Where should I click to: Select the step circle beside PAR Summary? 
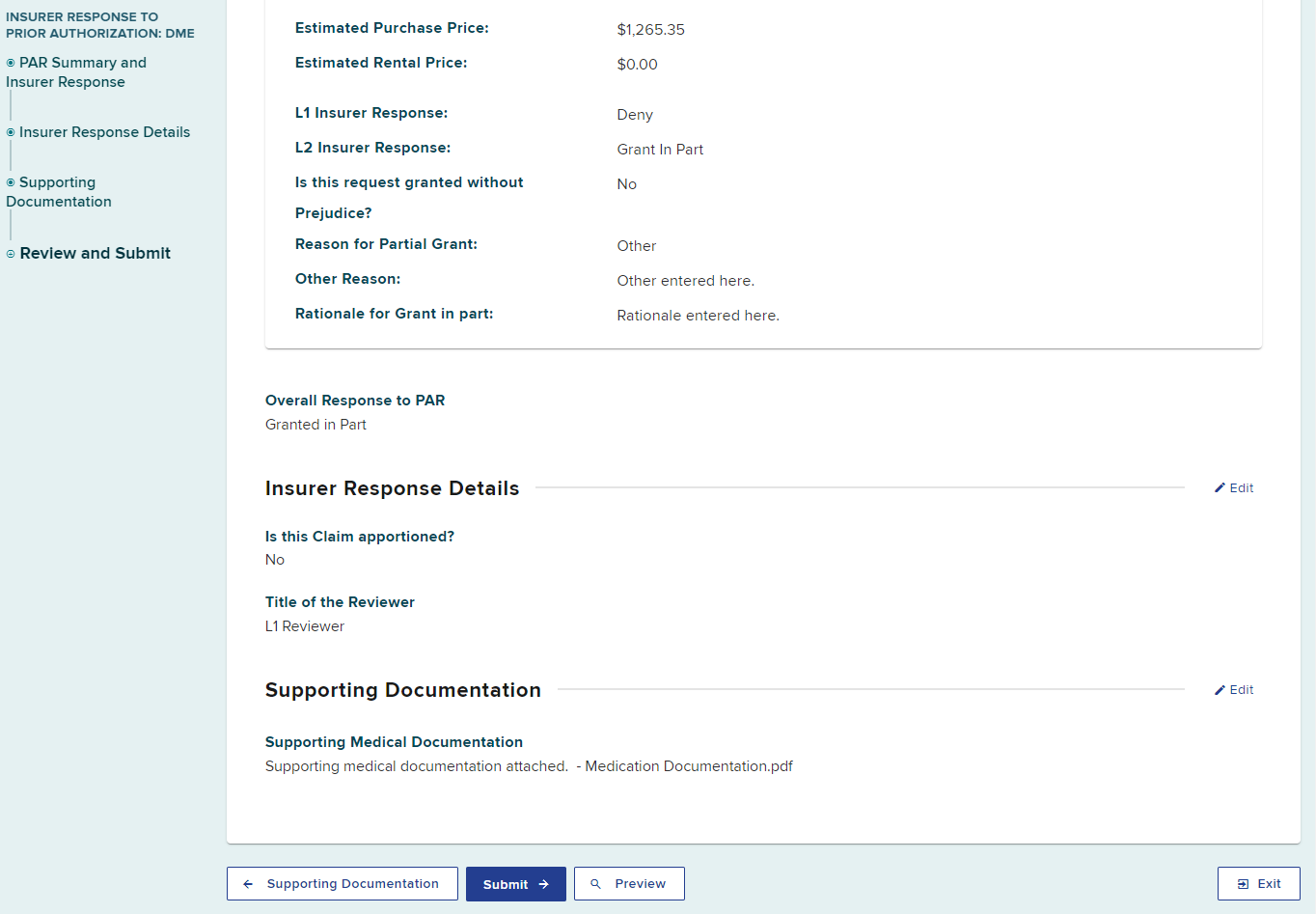[x=9, y=62]
